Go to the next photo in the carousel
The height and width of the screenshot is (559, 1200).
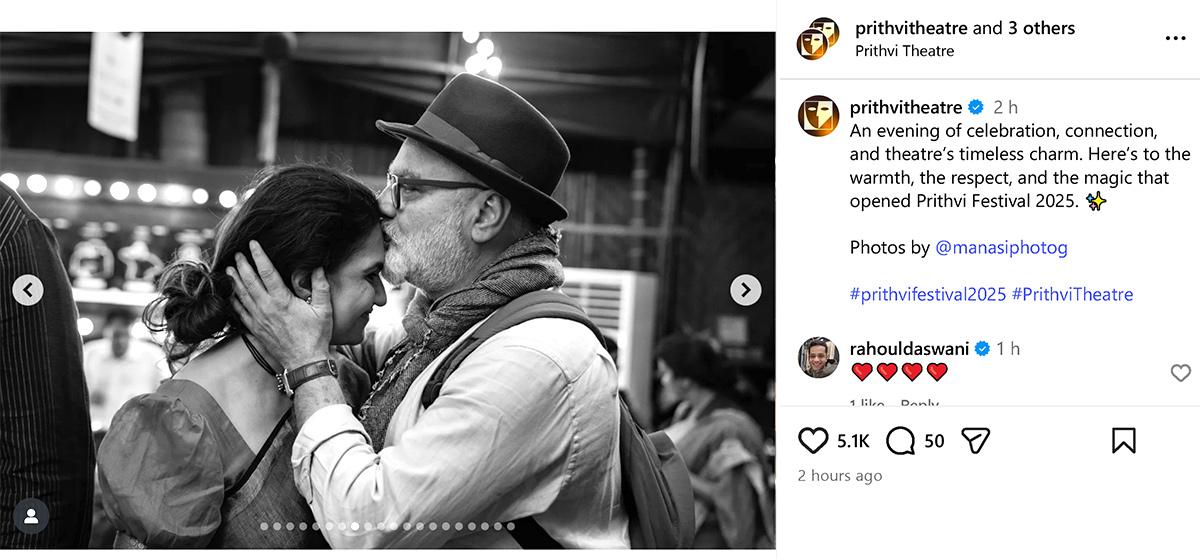click(745, 290)
